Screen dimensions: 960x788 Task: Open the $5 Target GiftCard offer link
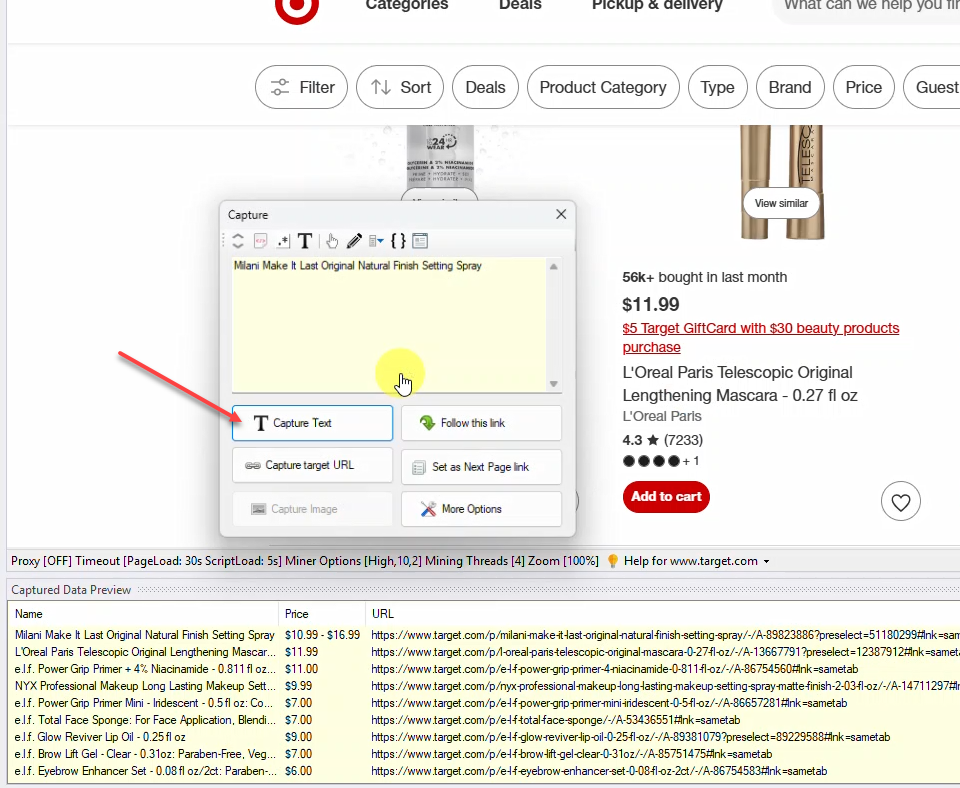click(760, 337)
